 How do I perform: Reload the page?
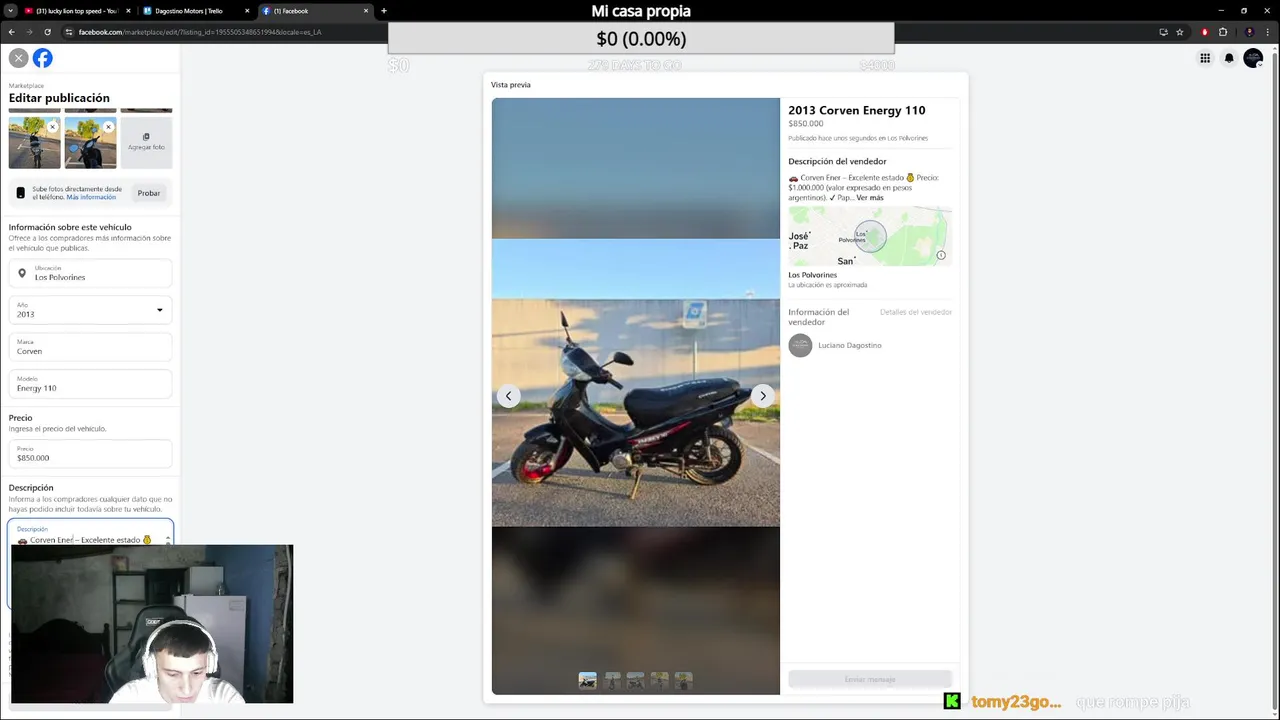pos(47,32)
